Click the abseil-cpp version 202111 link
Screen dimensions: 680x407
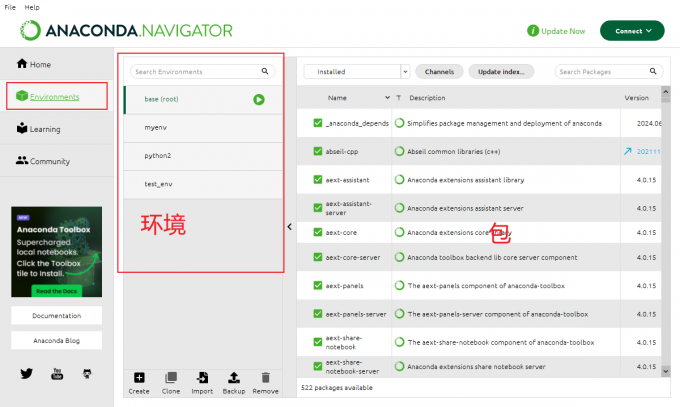pos(648,151)
